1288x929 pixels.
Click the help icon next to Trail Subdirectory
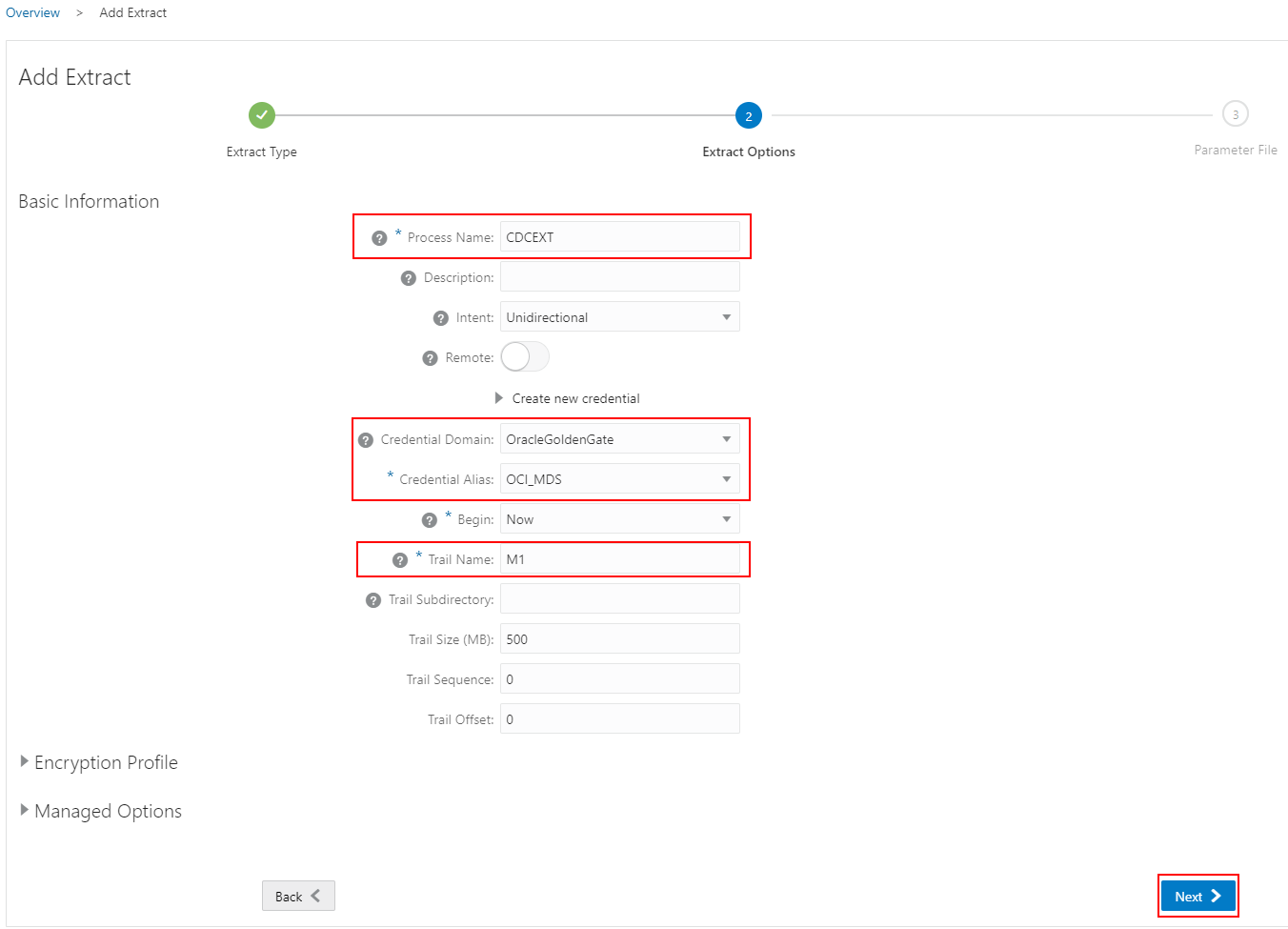coord(373,600)
